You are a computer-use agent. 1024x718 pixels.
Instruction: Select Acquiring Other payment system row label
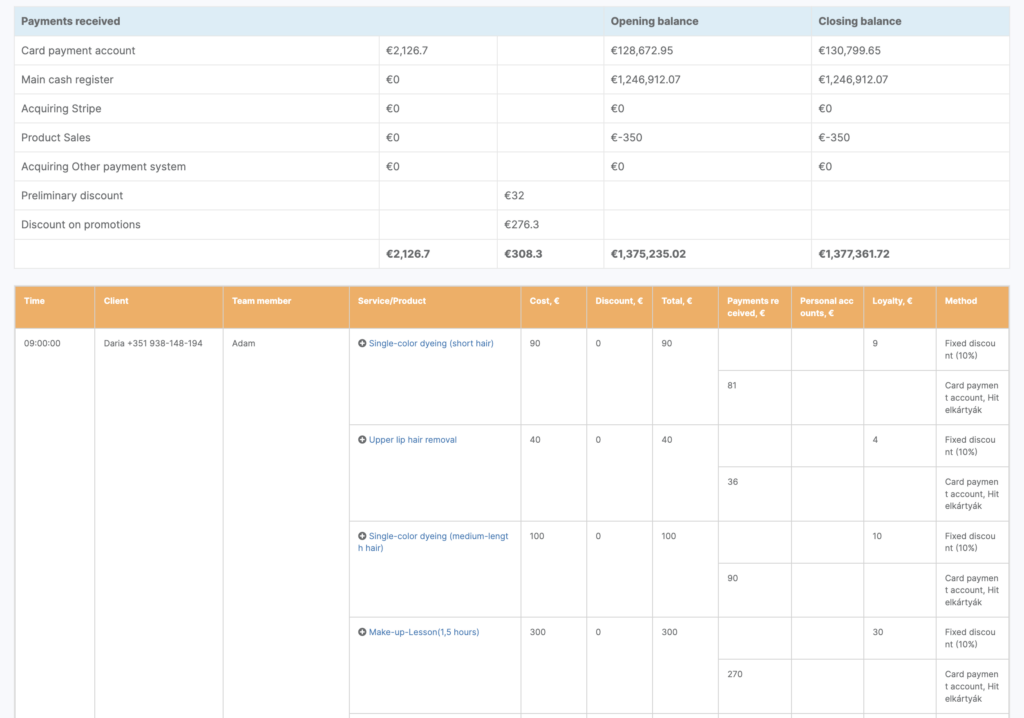click(x=103, y=167)
